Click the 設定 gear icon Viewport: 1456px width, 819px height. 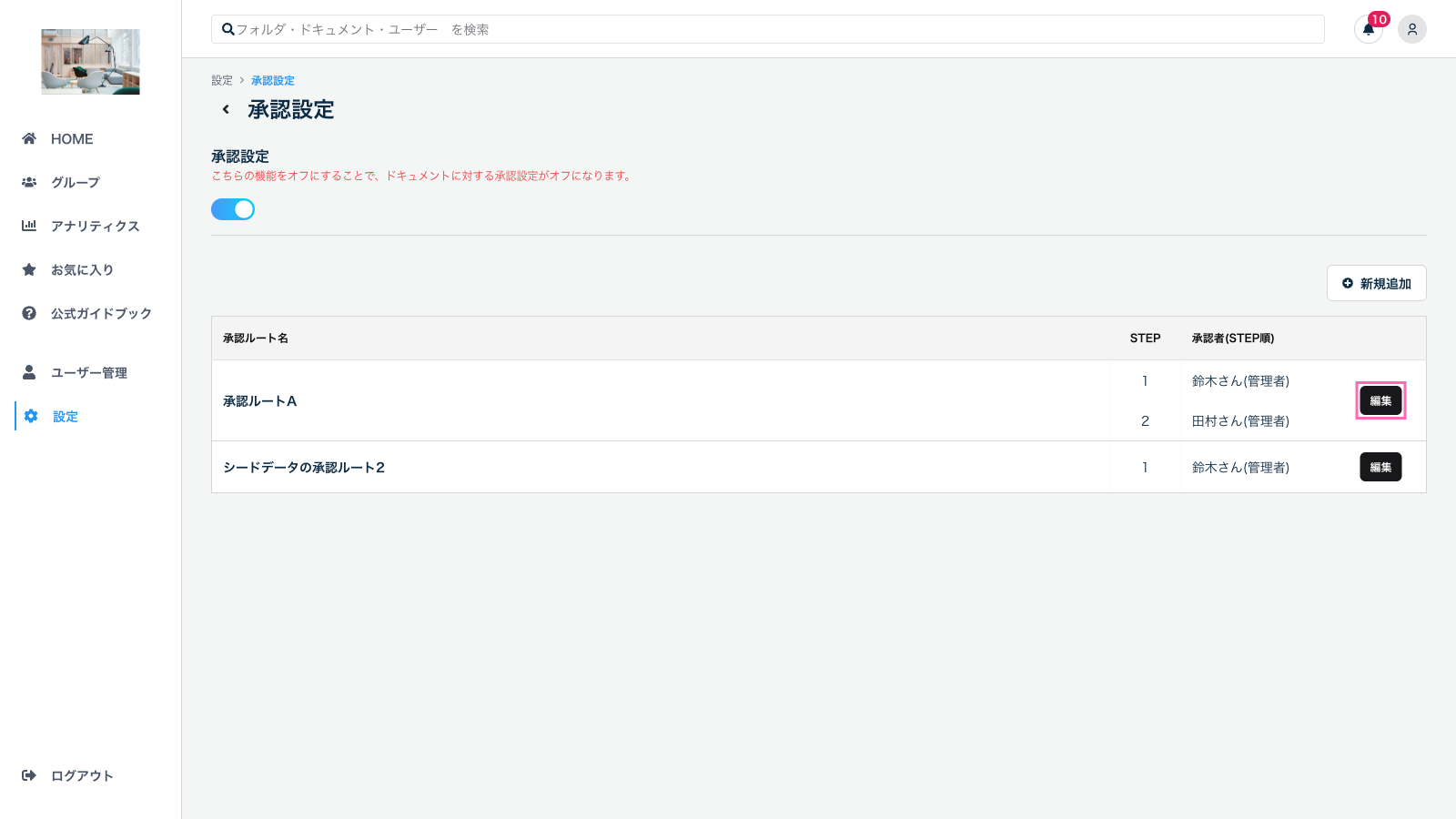point(31,416)
